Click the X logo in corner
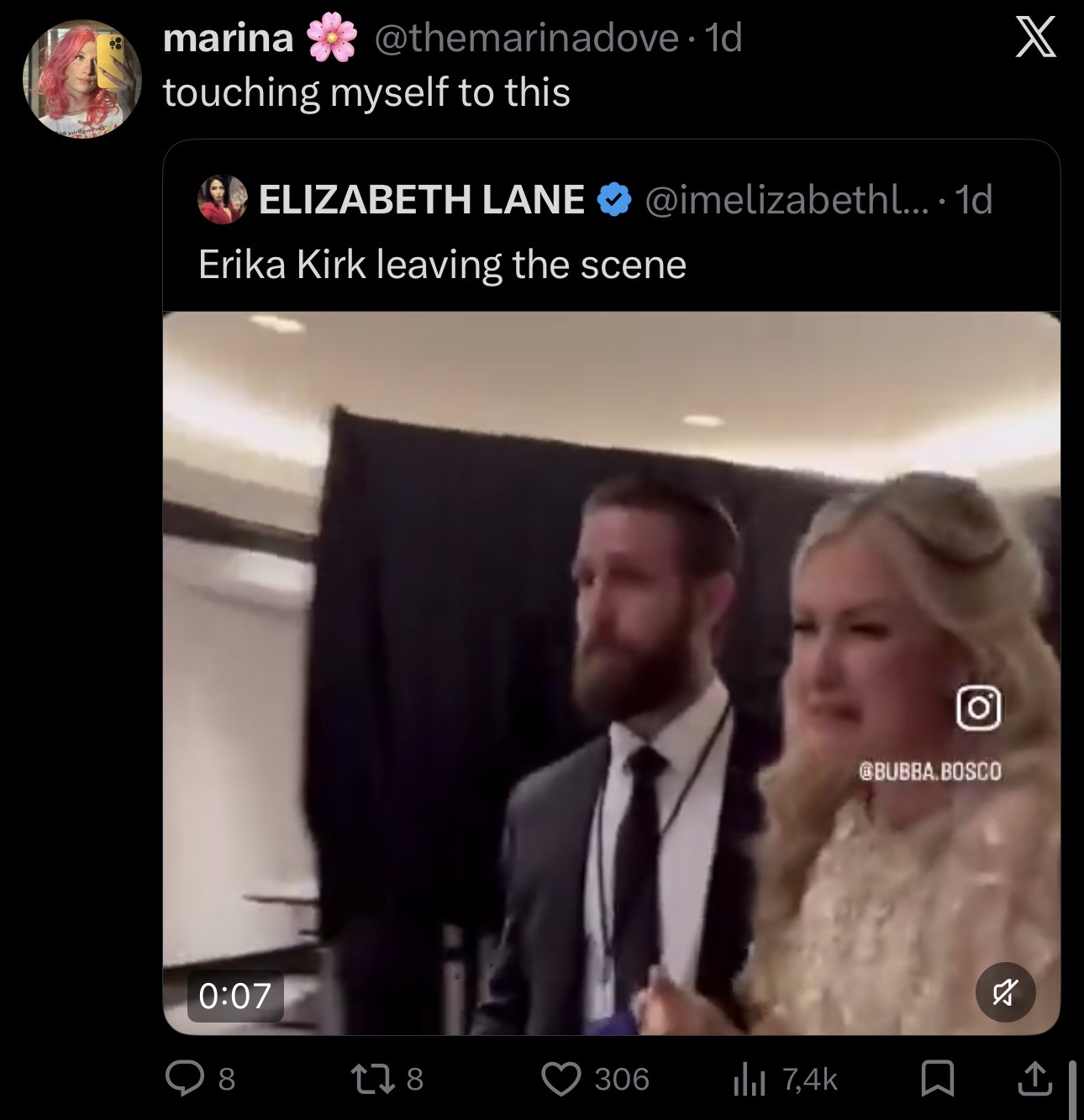 click(1035, 39)
